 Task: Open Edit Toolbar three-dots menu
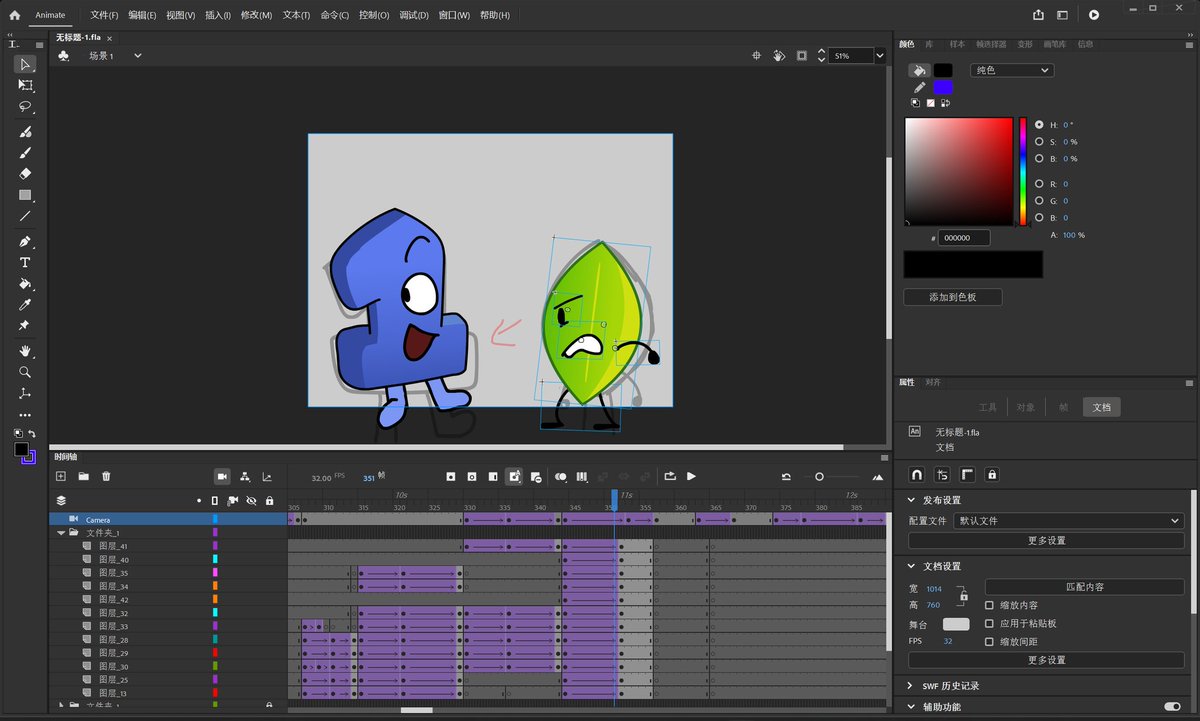click(x=25, y=415)
